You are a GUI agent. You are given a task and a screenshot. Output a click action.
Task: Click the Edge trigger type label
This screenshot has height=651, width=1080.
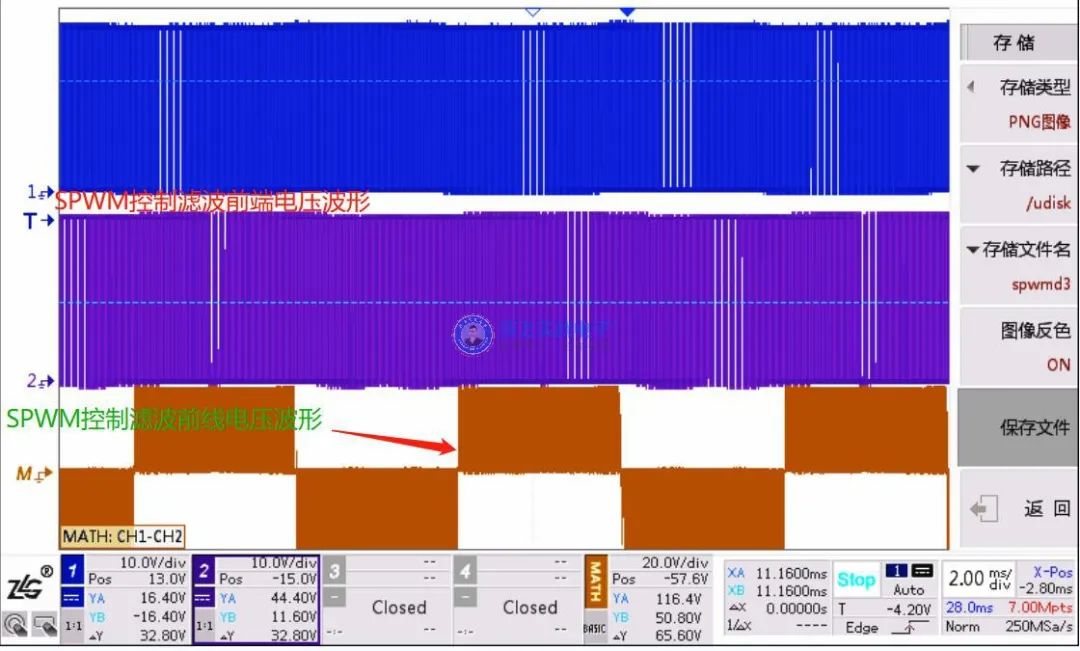click(862, 628)
